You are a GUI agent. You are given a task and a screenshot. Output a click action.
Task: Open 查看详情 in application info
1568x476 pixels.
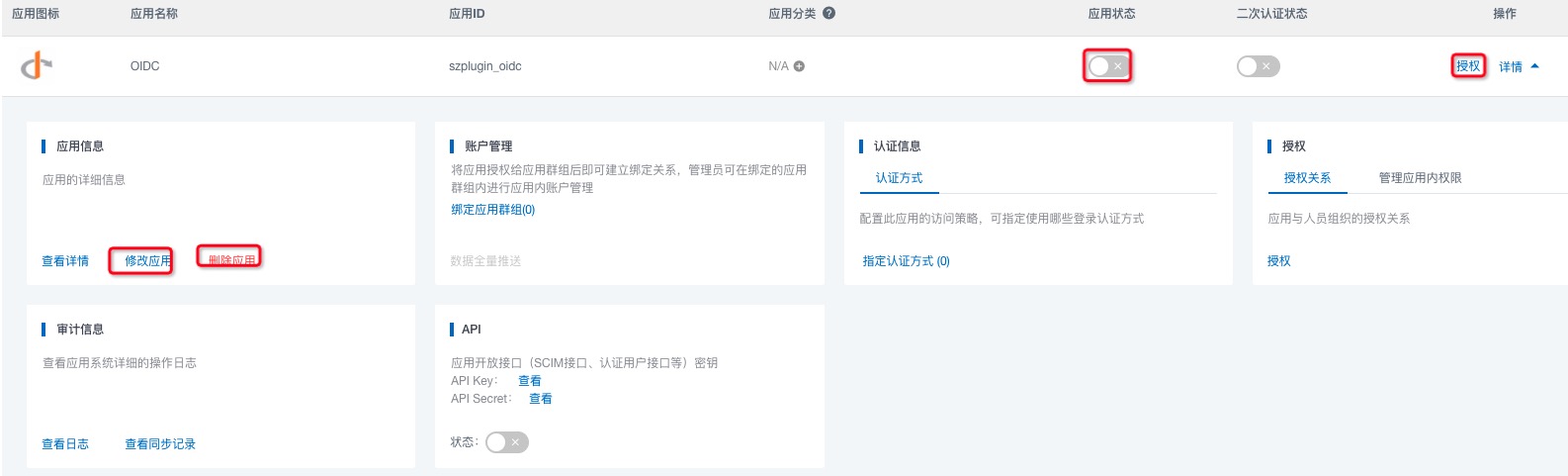tap(65, 261)
